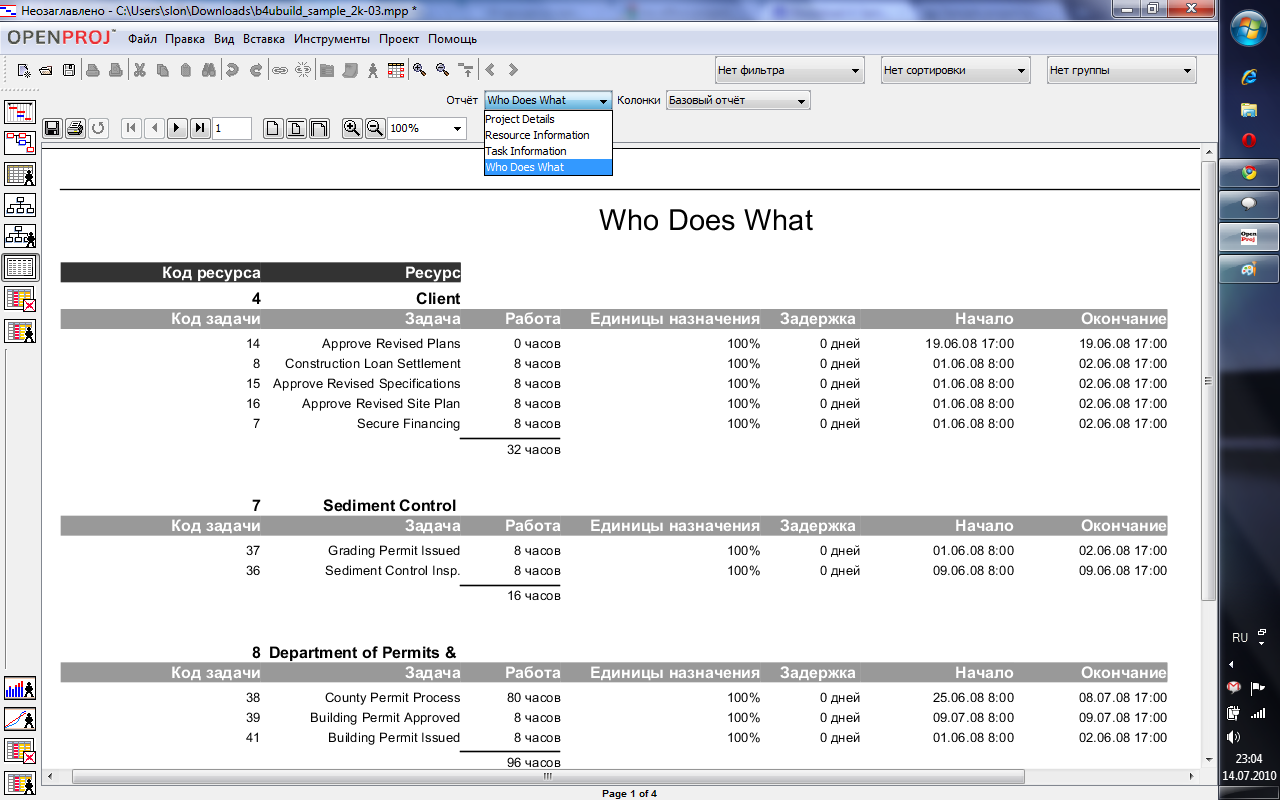Go to last report page

(200, 128)
